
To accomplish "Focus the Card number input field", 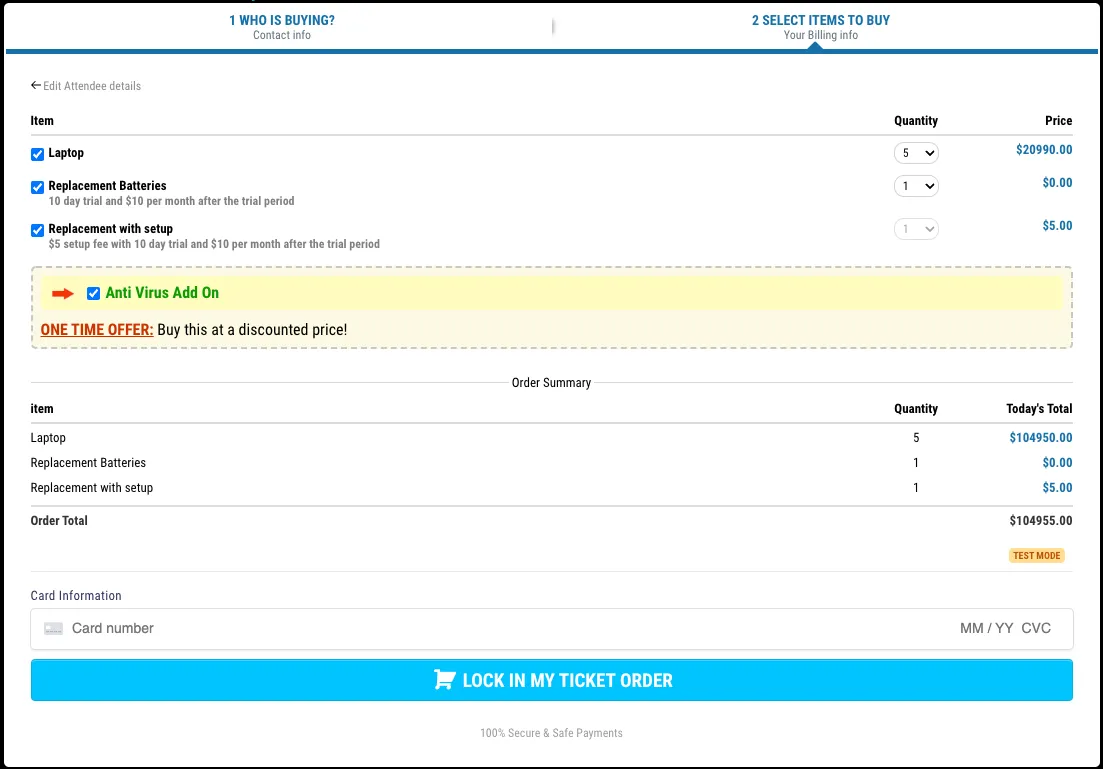I will tap(492, 628).
